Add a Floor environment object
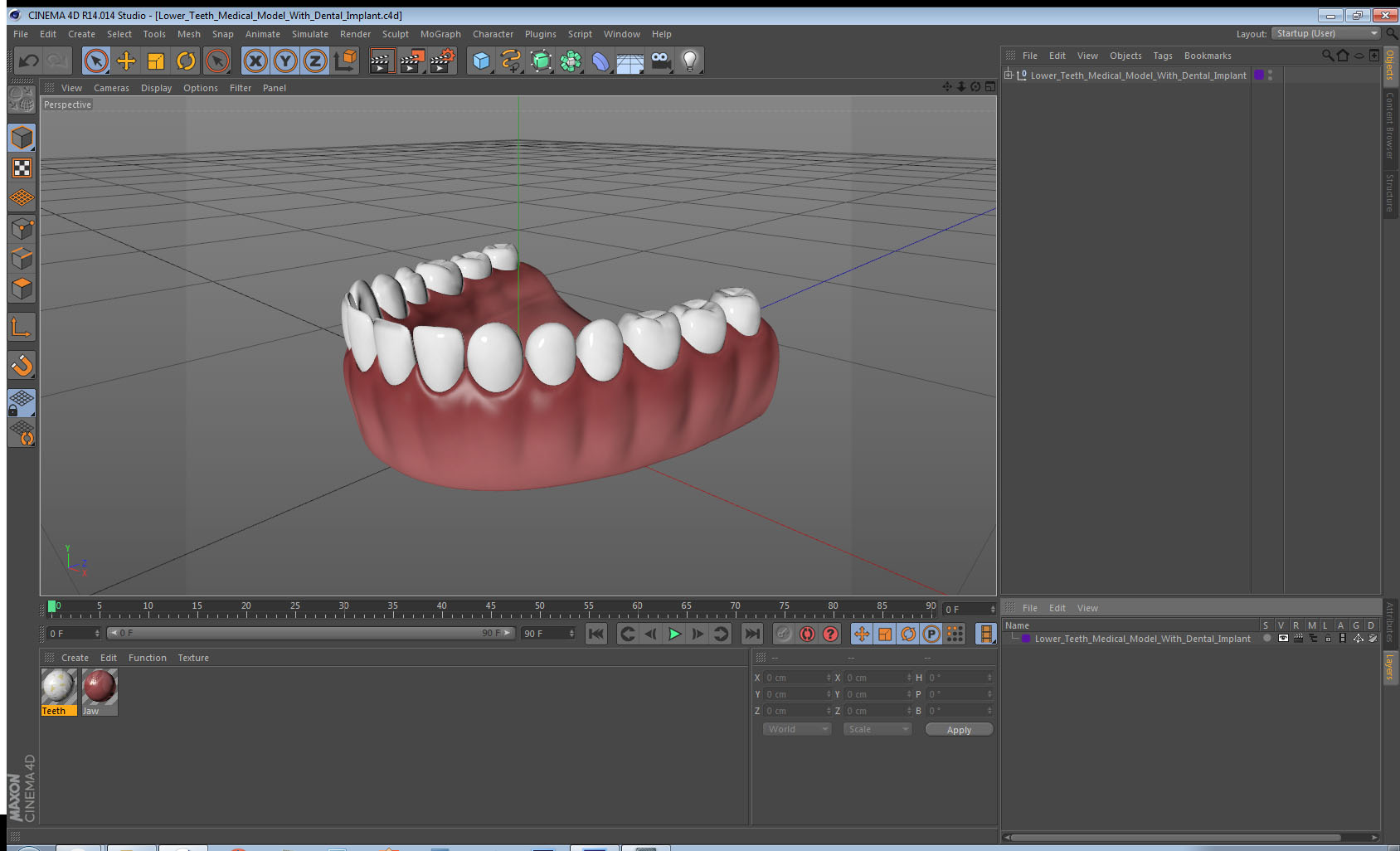The height and width of the screenshot is (851, 1400). tap(630, 61)
